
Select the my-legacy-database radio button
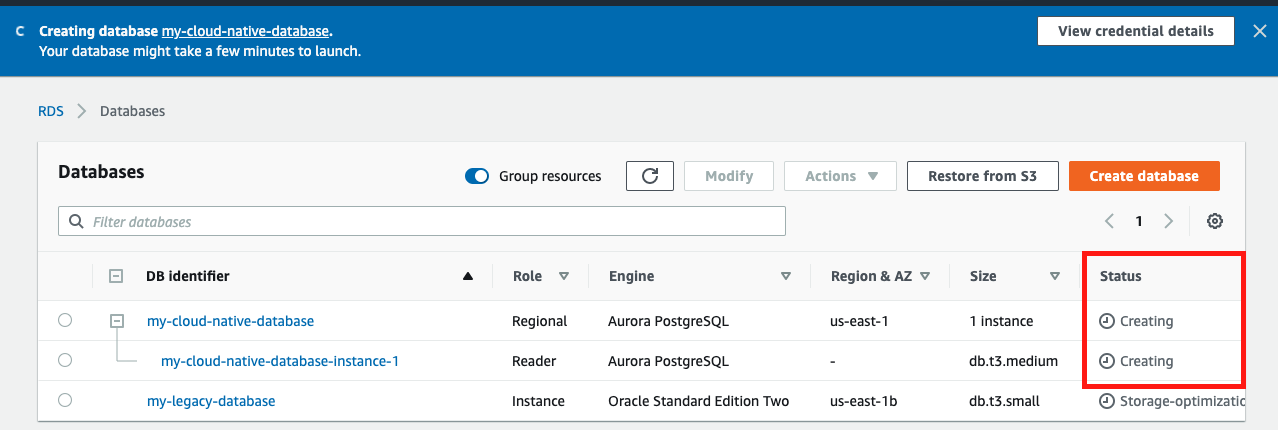tap(65, 401)
